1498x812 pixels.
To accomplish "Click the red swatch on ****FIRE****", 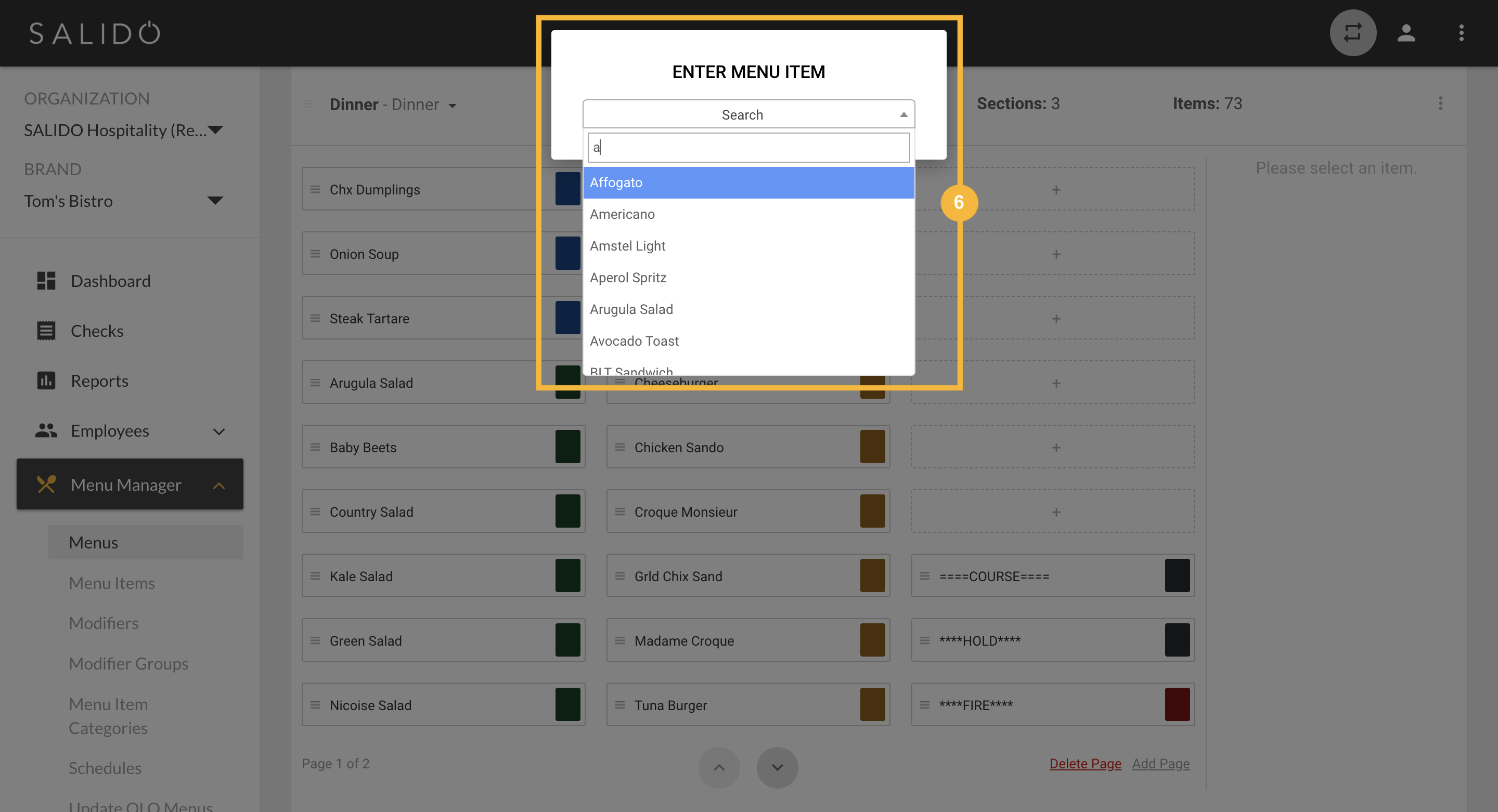I will coord(1177,704).
